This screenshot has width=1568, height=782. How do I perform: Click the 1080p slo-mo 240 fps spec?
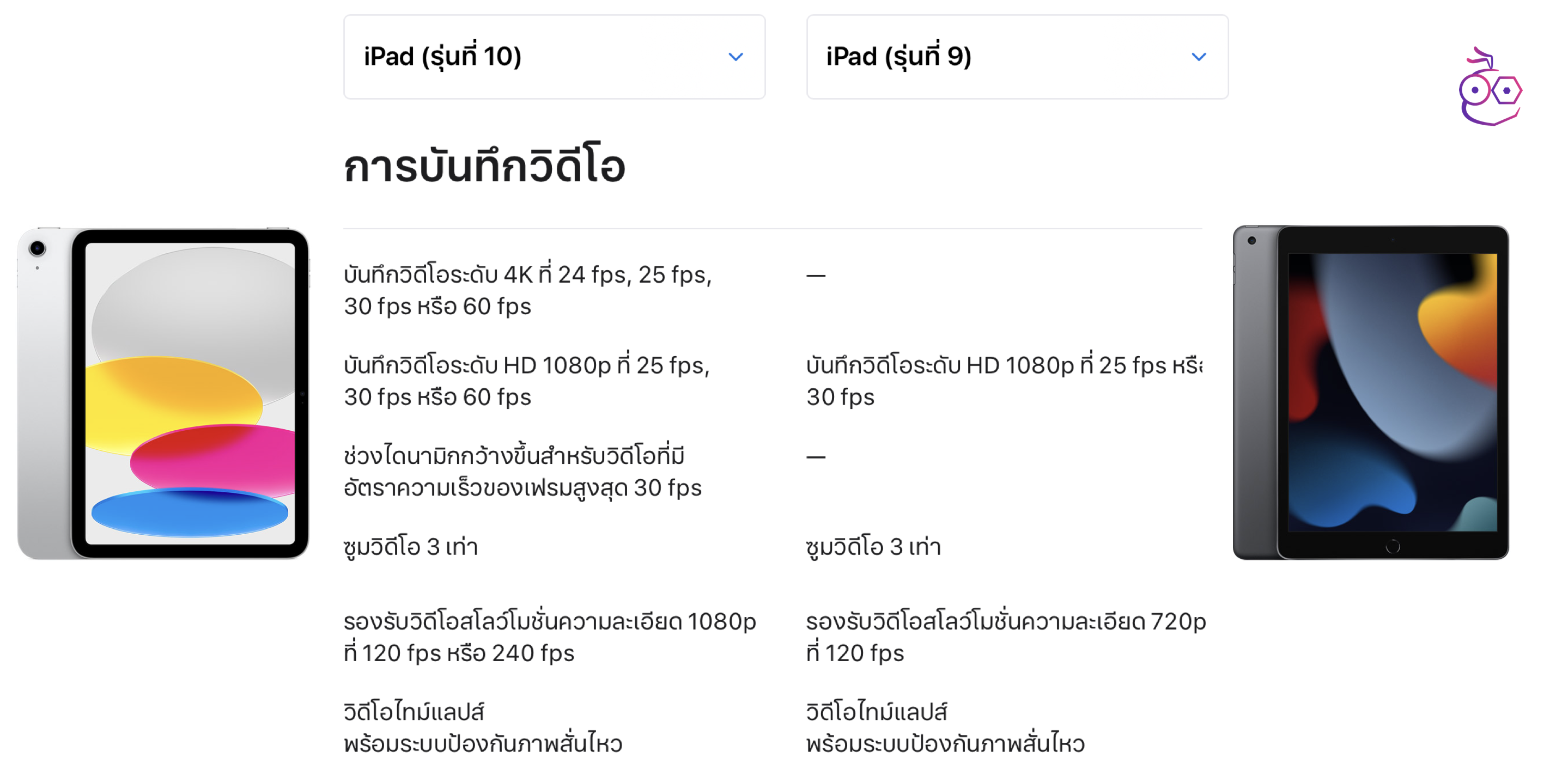(x=549, y=637)
